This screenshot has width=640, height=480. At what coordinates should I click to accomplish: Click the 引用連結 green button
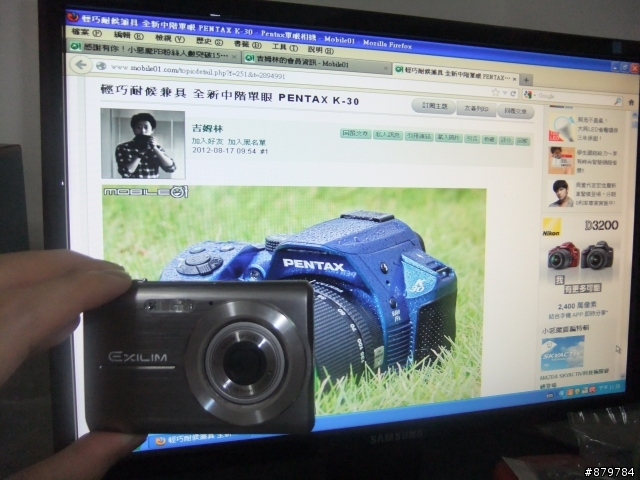[x=419, y=136]
